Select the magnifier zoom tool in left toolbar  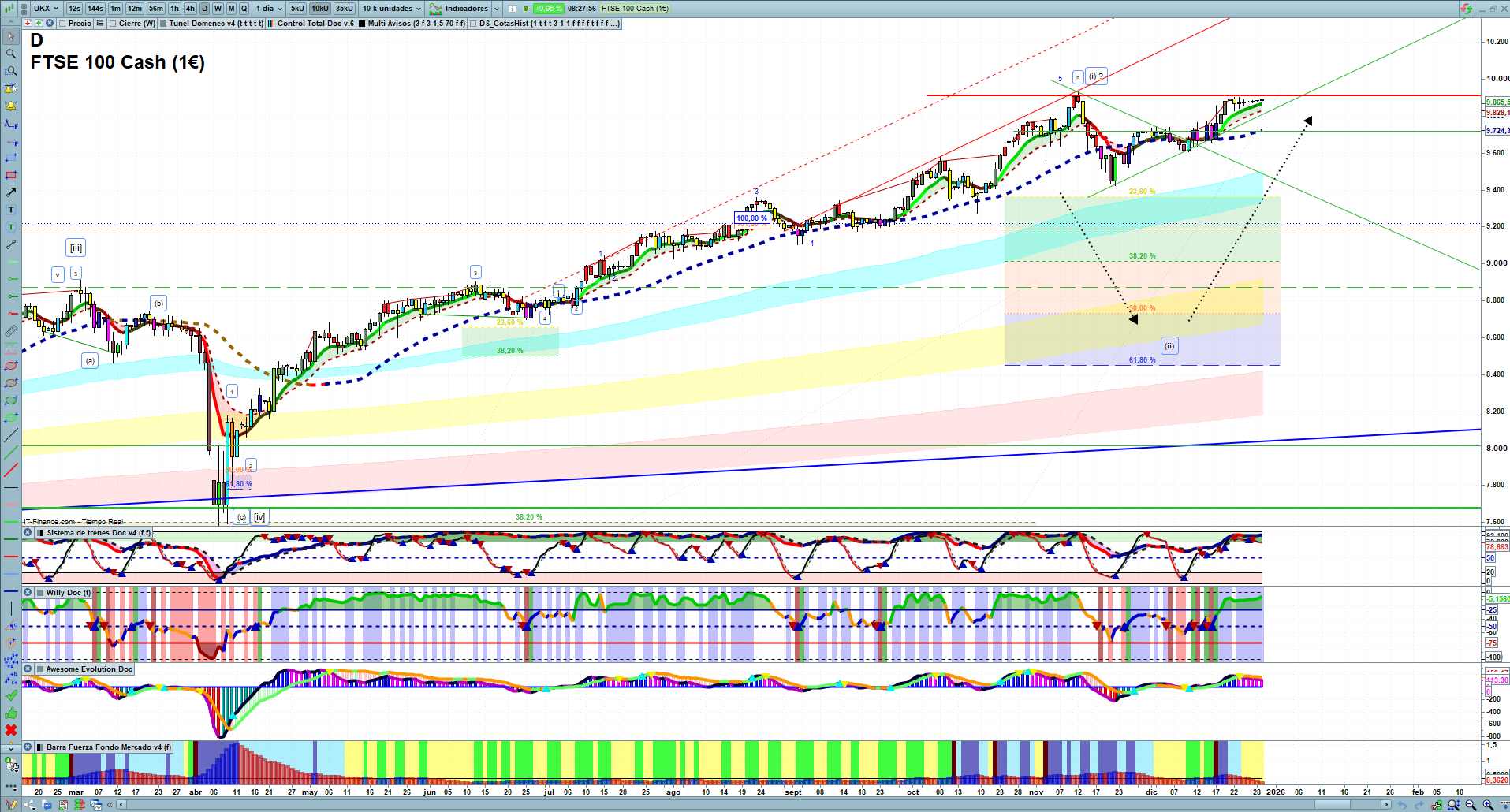(x=11, y=54)
